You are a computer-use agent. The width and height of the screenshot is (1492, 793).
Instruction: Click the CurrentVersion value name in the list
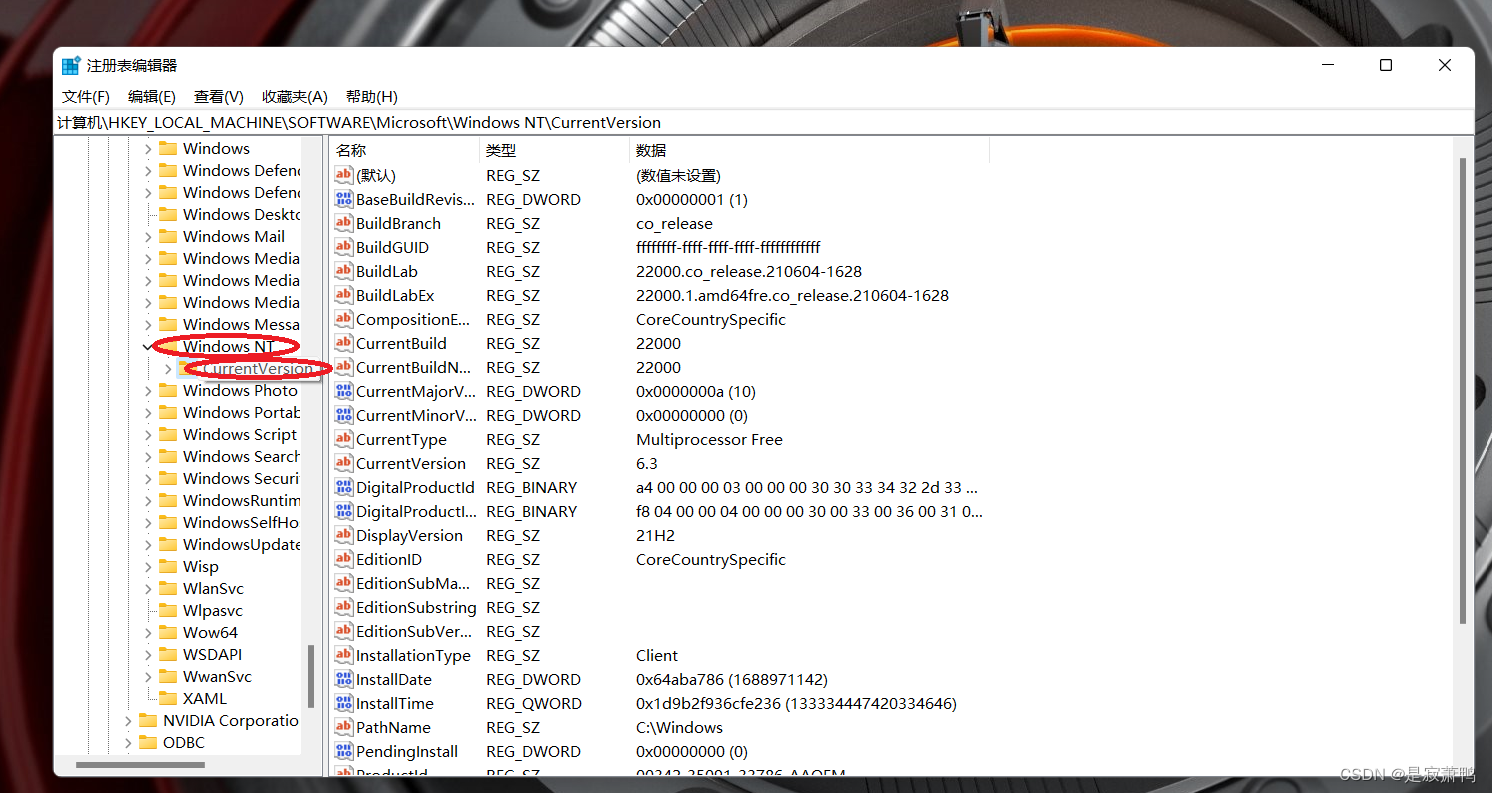click(x=411, y=464)
